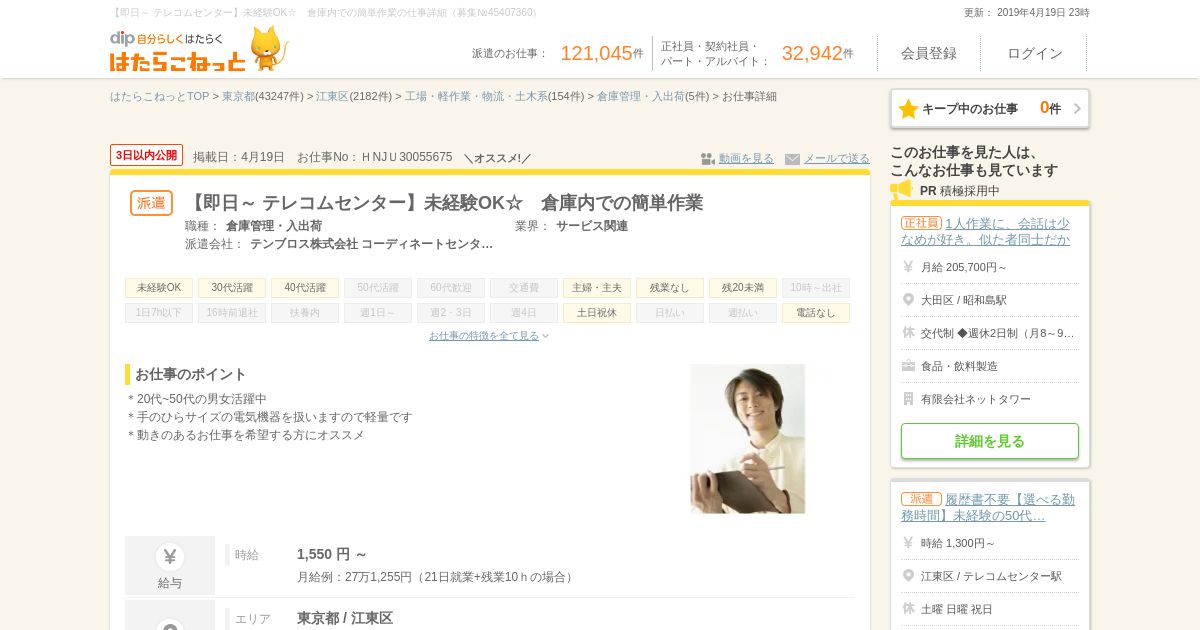Select the 30代活躍 feature tag
Screen dimensions: 1200x630
tap(232, 288)
